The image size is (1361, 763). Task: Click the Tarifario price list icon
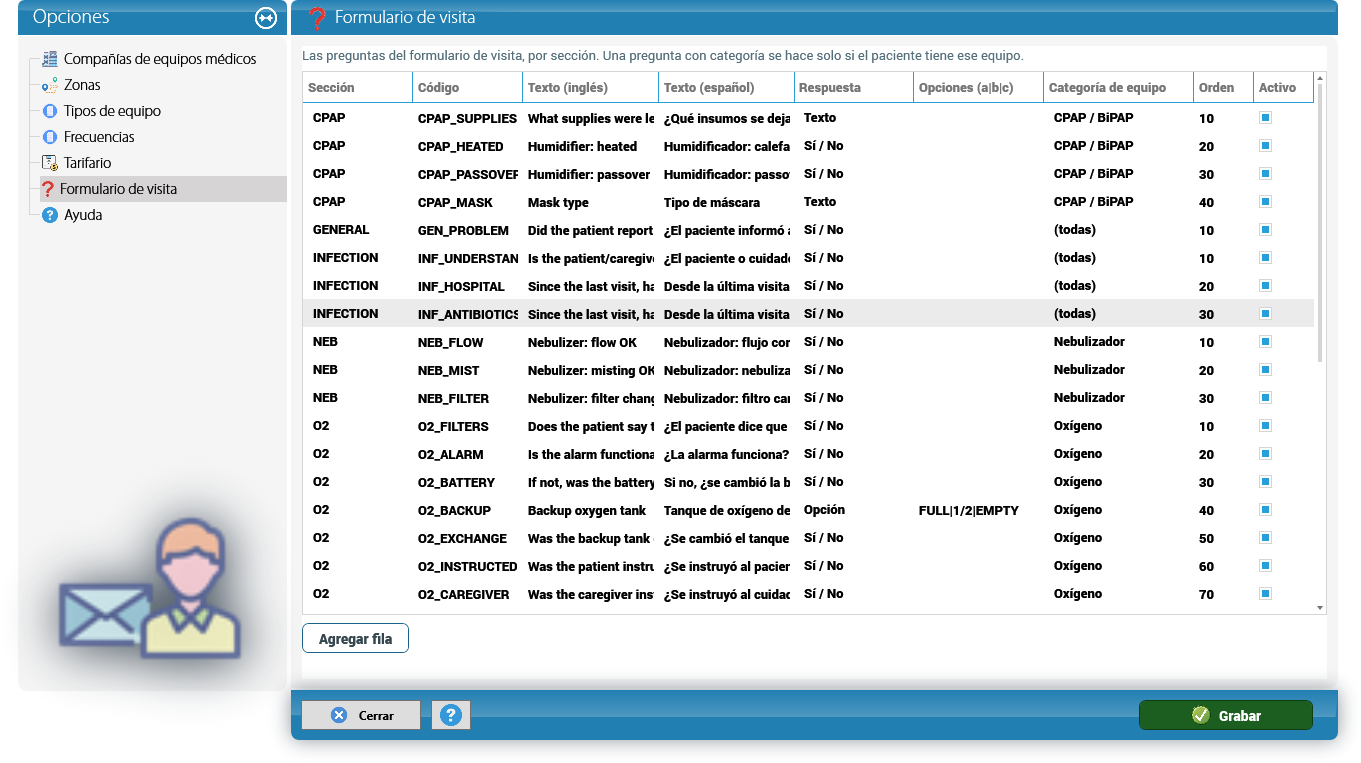pyautogui.click(x=50, y=163)
